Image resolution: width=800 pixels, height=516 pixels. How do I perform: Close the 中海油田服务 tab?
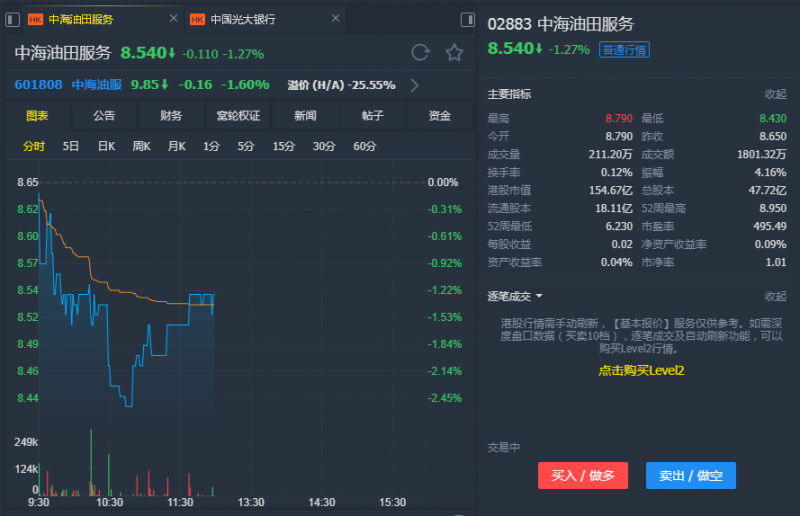[173, 19]
